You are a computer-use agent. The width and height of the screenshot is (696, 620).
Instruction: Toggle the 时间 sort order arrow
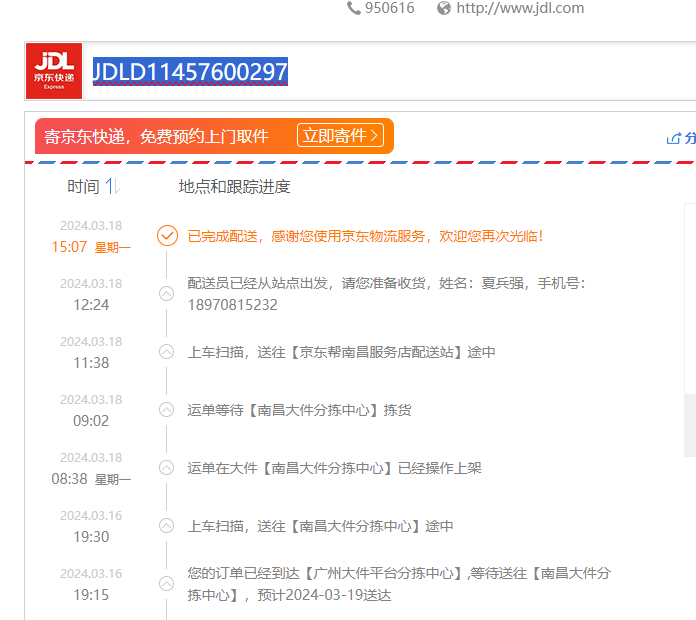[112, 186]
